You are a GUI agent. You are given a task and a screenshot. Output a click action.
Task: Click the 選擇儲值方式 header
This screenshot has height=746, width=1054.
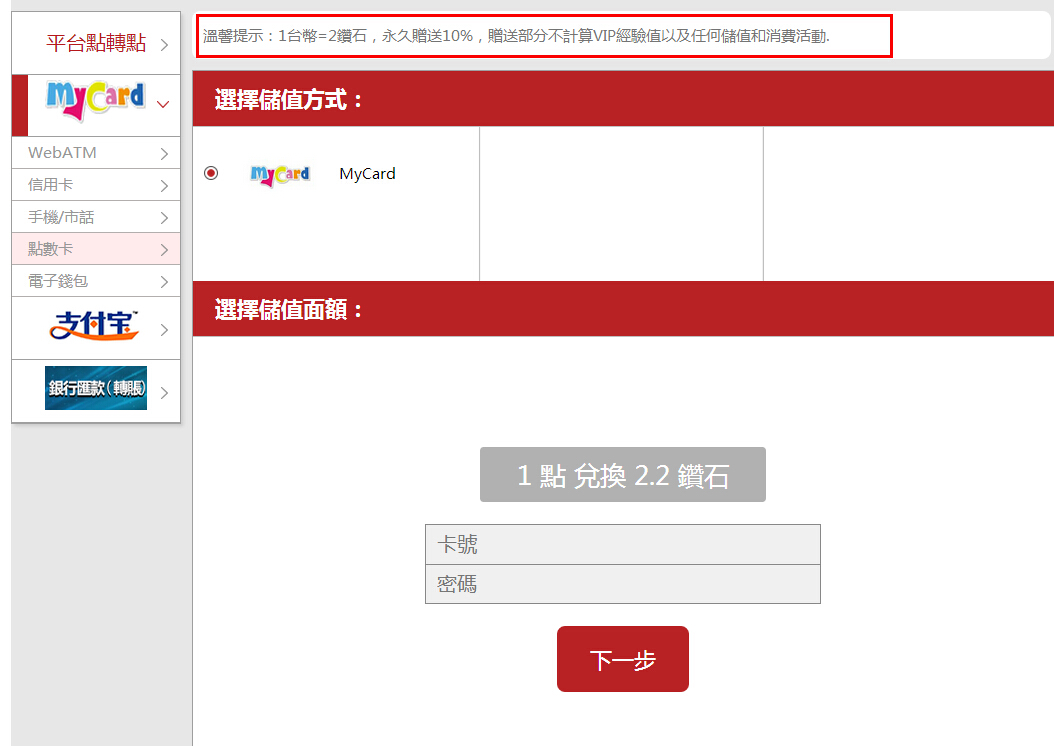coord(289,99)
